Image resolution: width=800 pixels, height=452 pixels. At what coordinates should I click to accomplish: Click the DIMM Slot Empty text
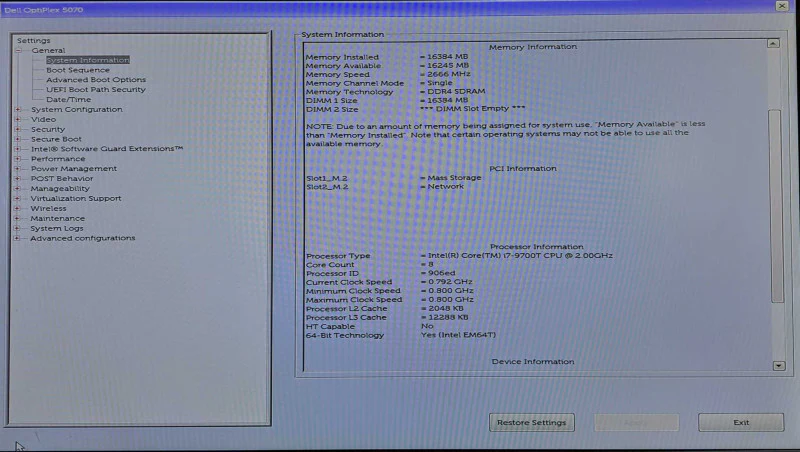coord(472,109)
